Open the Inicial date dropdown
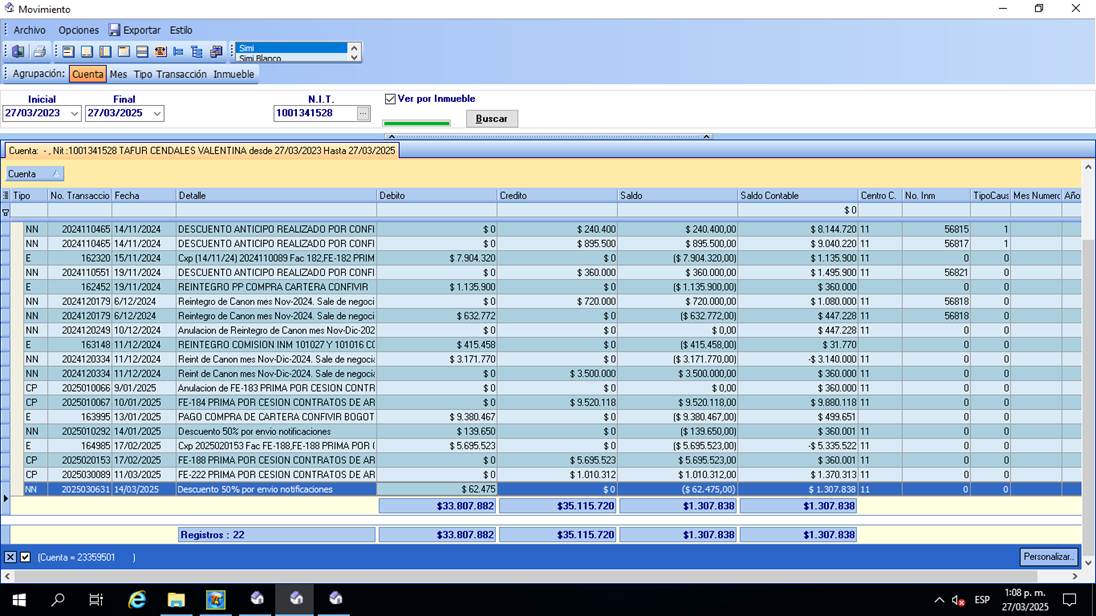The width and height of the screenshot is (1096, 616). tap(74, 114)
